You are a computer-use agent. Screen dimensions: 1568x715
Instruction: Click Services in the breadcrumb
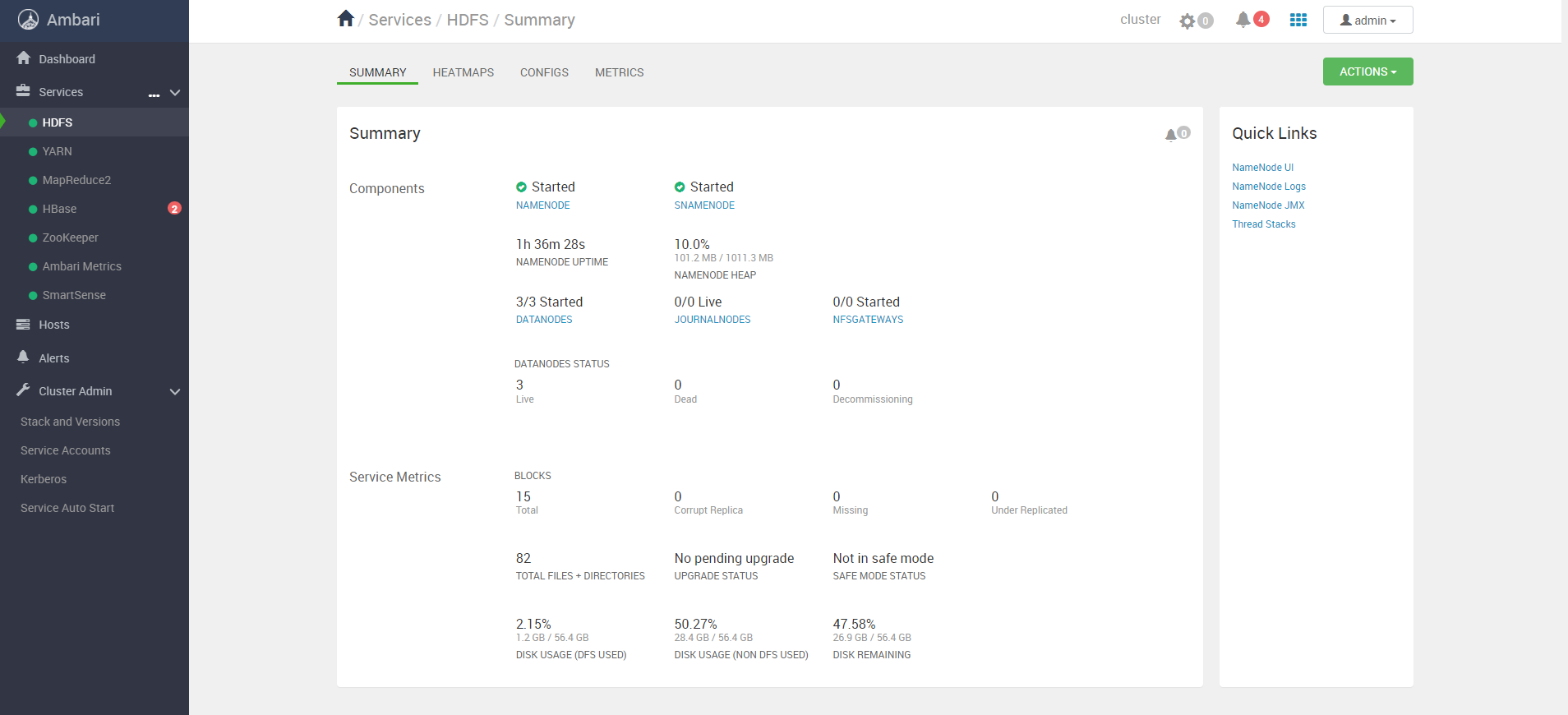tap(399, 20)
